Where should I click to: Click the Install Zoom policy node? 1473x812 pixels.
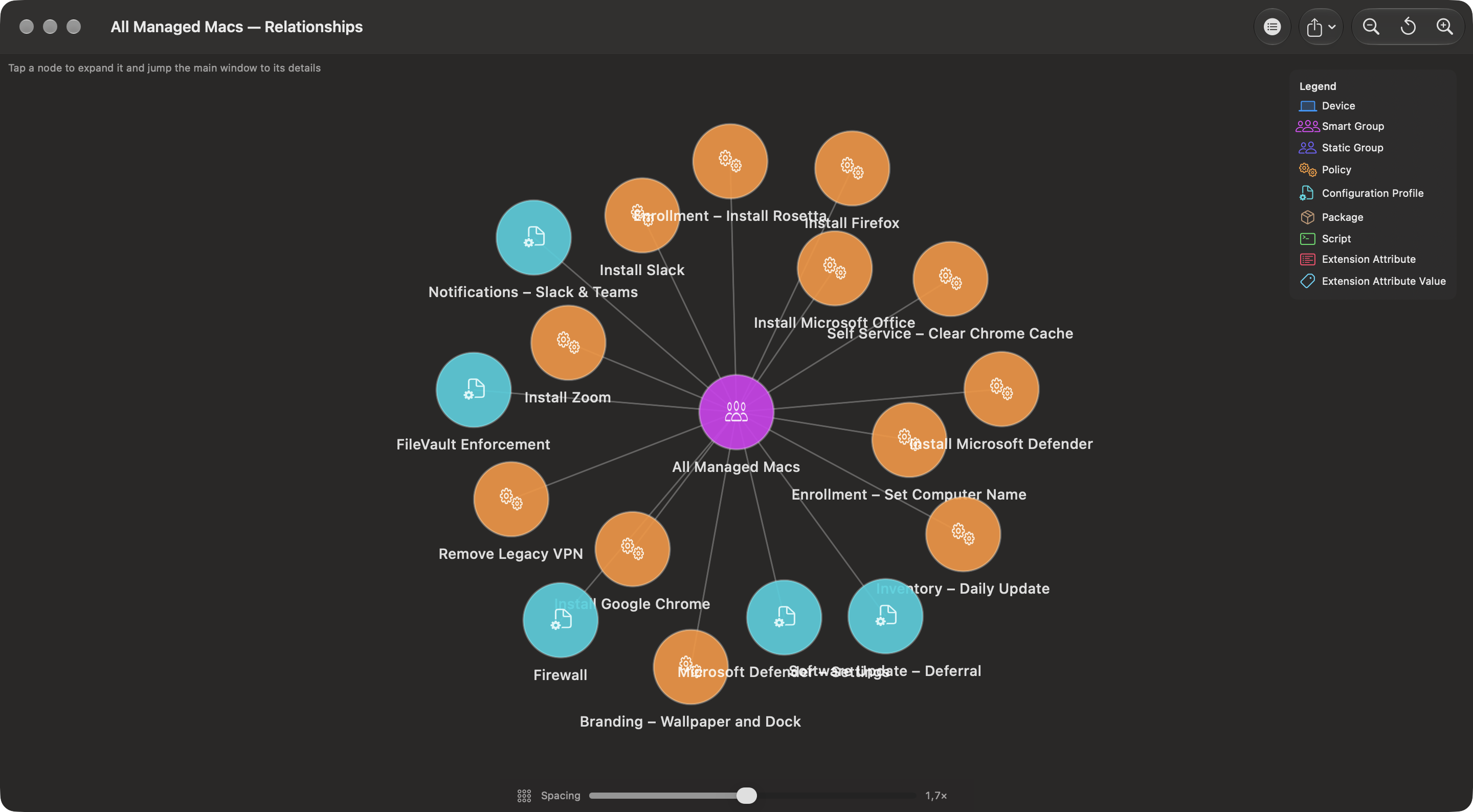[x=568, y=343]
